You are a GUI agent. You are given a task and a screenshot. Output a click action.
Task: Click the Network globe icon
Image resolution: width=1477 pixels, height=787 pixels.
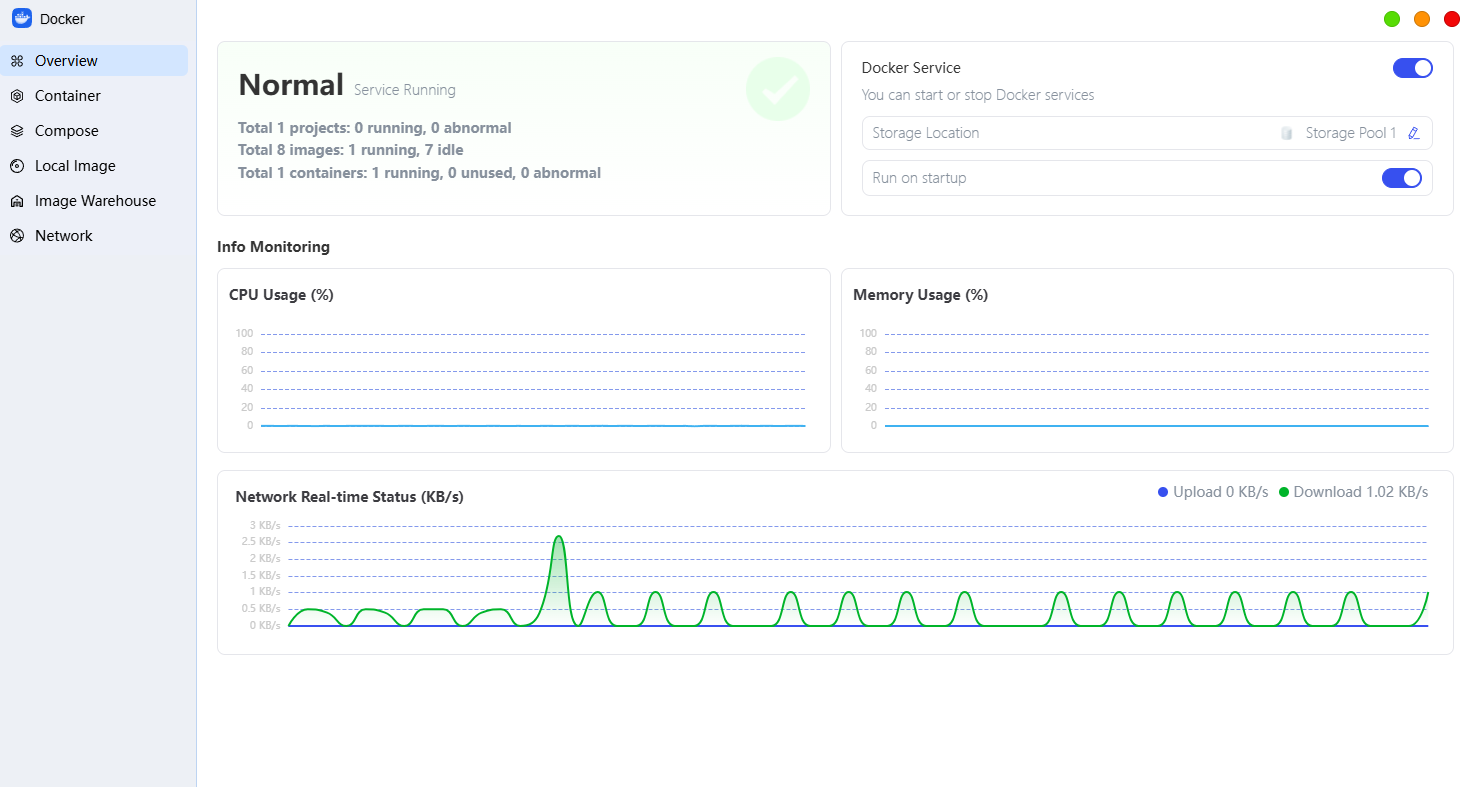click(17, 236)
